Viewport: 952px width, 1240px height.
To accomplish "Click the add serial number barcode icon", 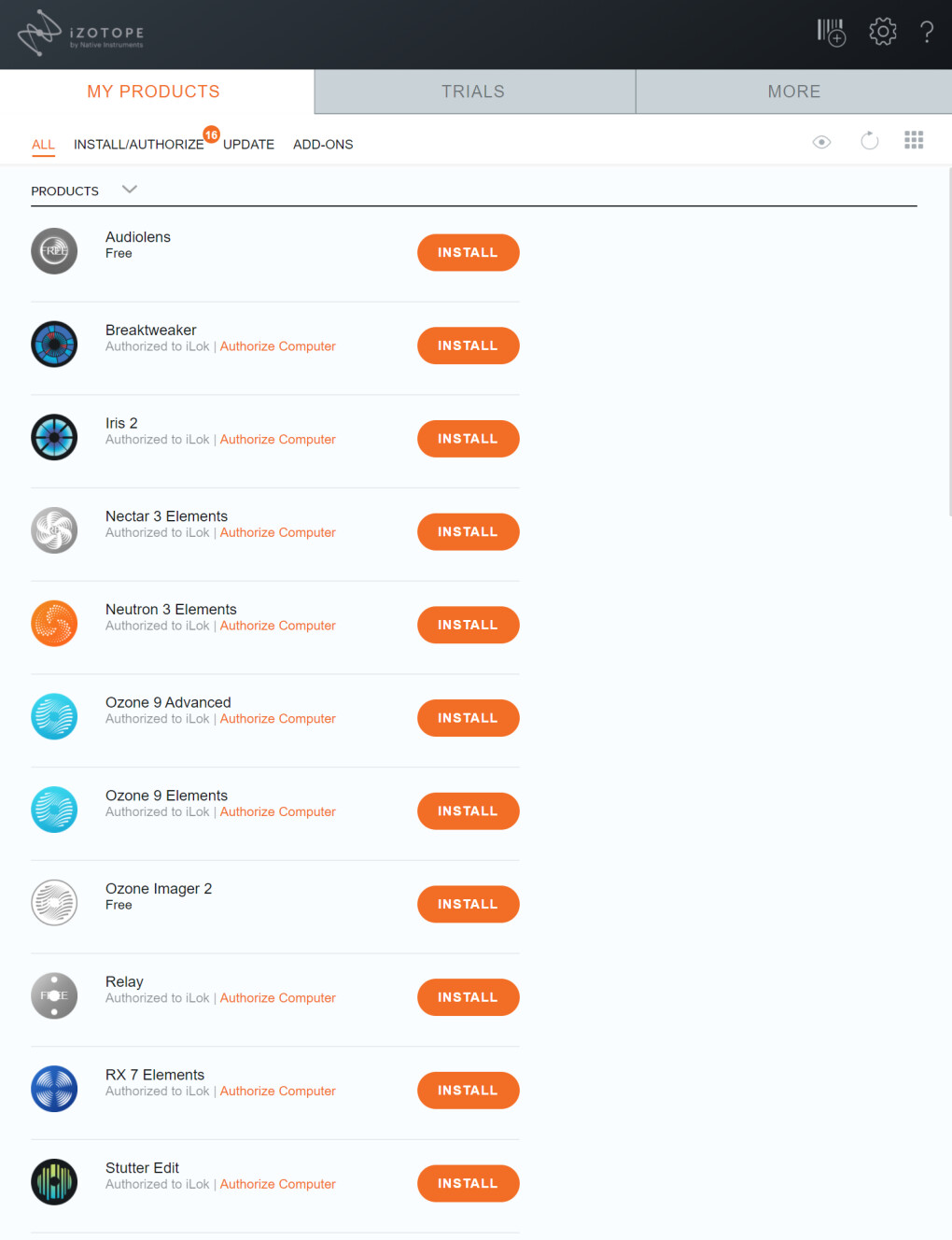I will pos(831,32).
